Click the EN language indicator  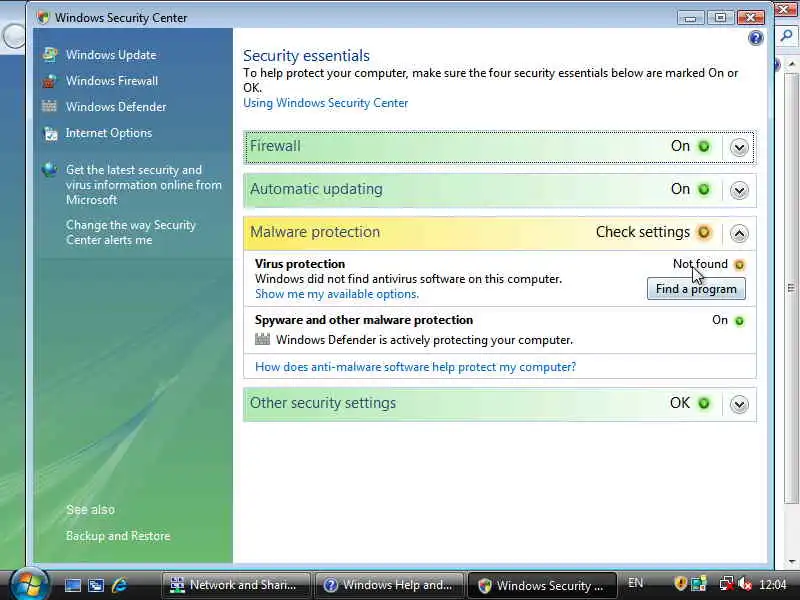(x=636, y=583)
